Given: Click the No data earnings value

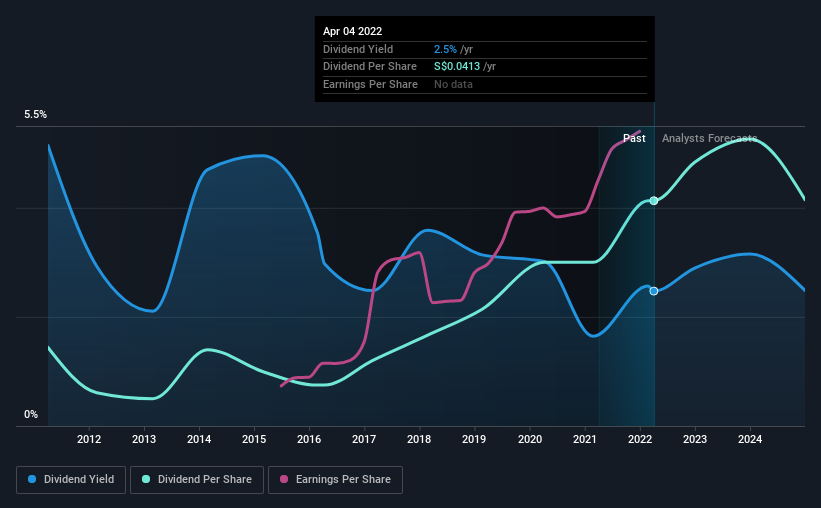Looking at the screenshot, I should pos(453,84).
